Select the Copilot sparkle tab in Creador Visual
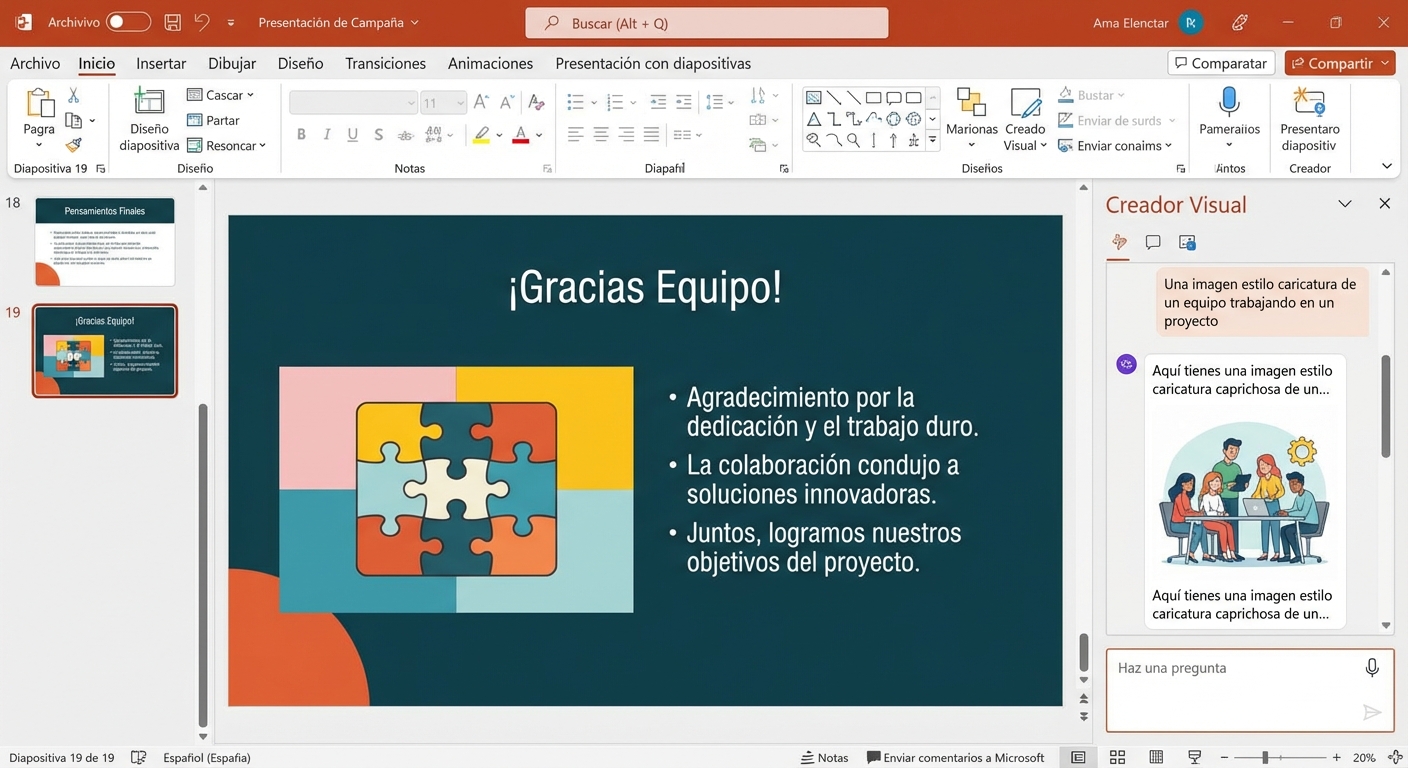Screen dimensions: 1408x768 click(x=1118, y=242)
